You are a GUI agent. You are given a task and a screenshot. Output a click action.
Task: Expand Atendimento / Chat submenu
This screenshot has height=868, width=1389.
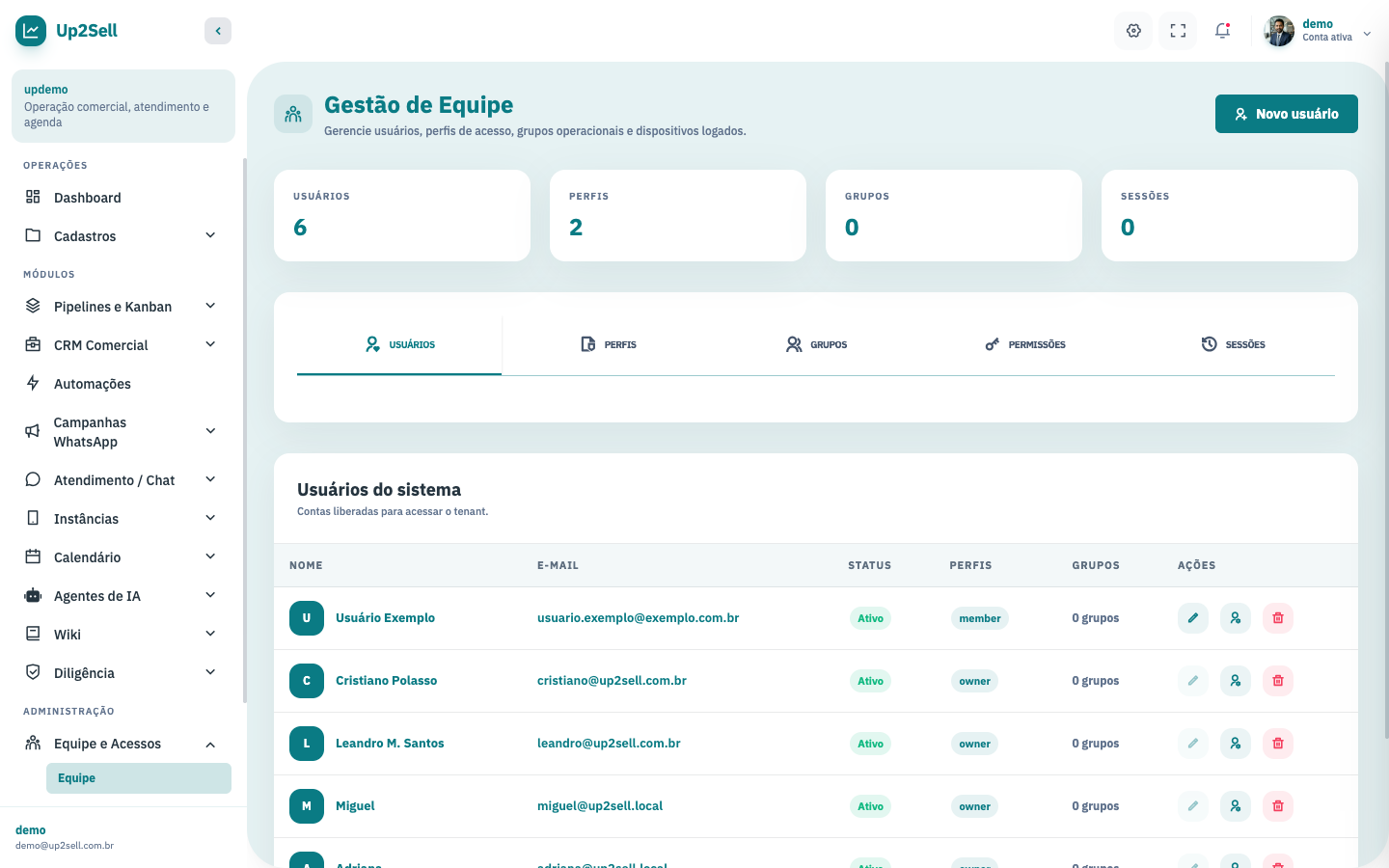point(123,480)
